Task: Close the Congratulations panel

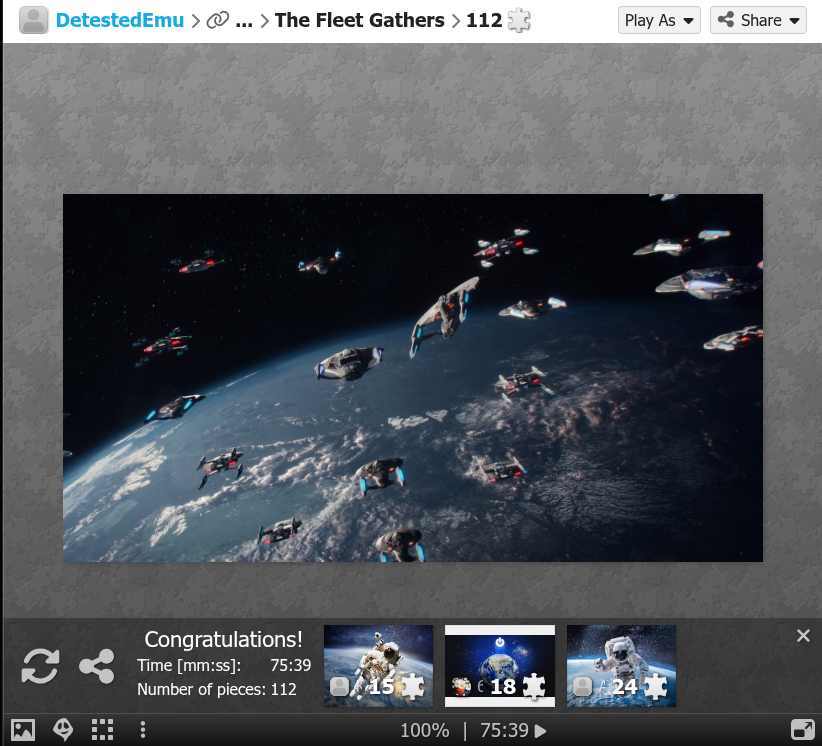Action: (x=803, y=636)
